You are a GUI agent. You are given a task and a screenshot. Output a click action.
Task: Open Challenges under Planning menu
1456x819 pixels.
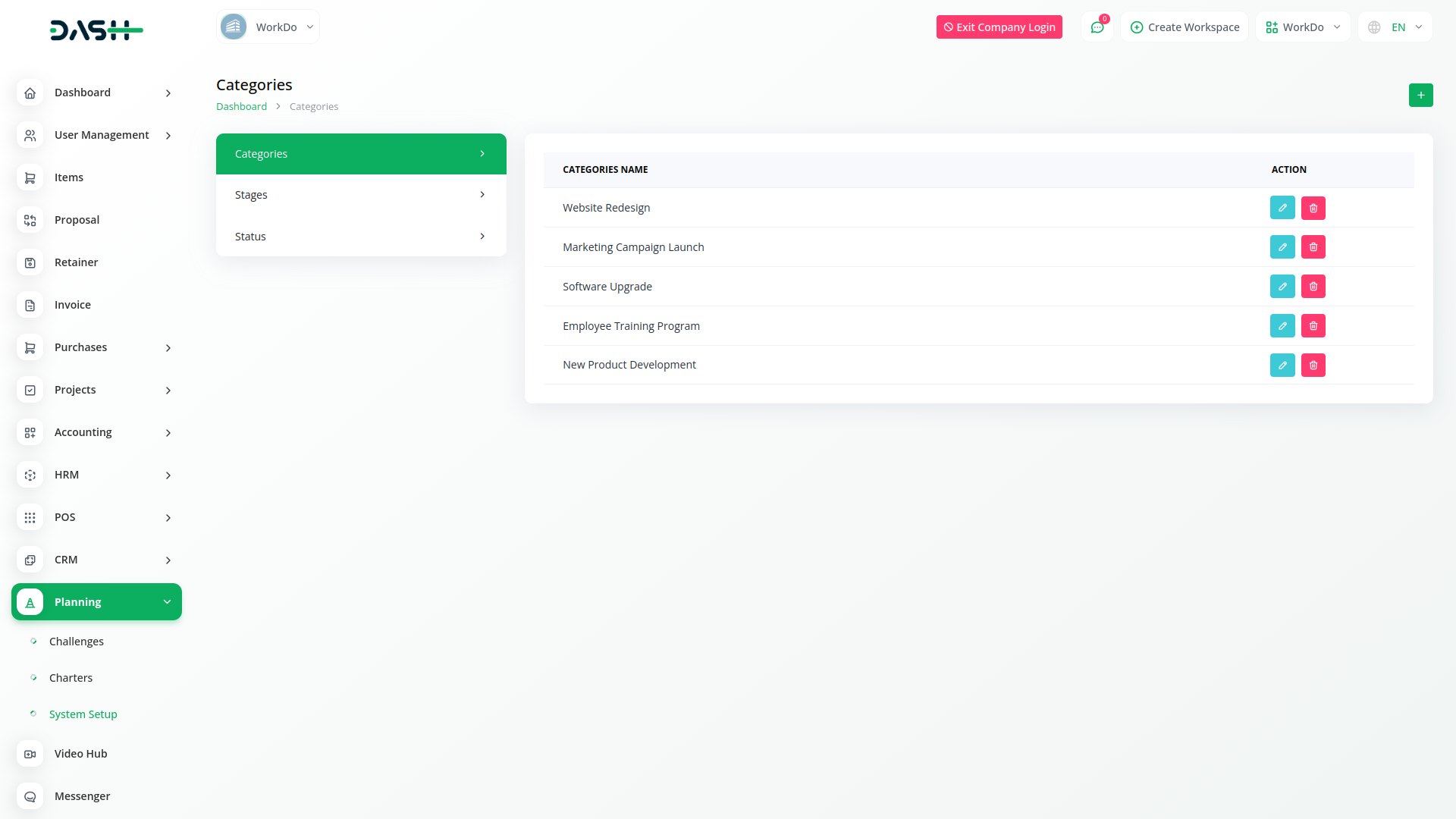pos(77,642)
